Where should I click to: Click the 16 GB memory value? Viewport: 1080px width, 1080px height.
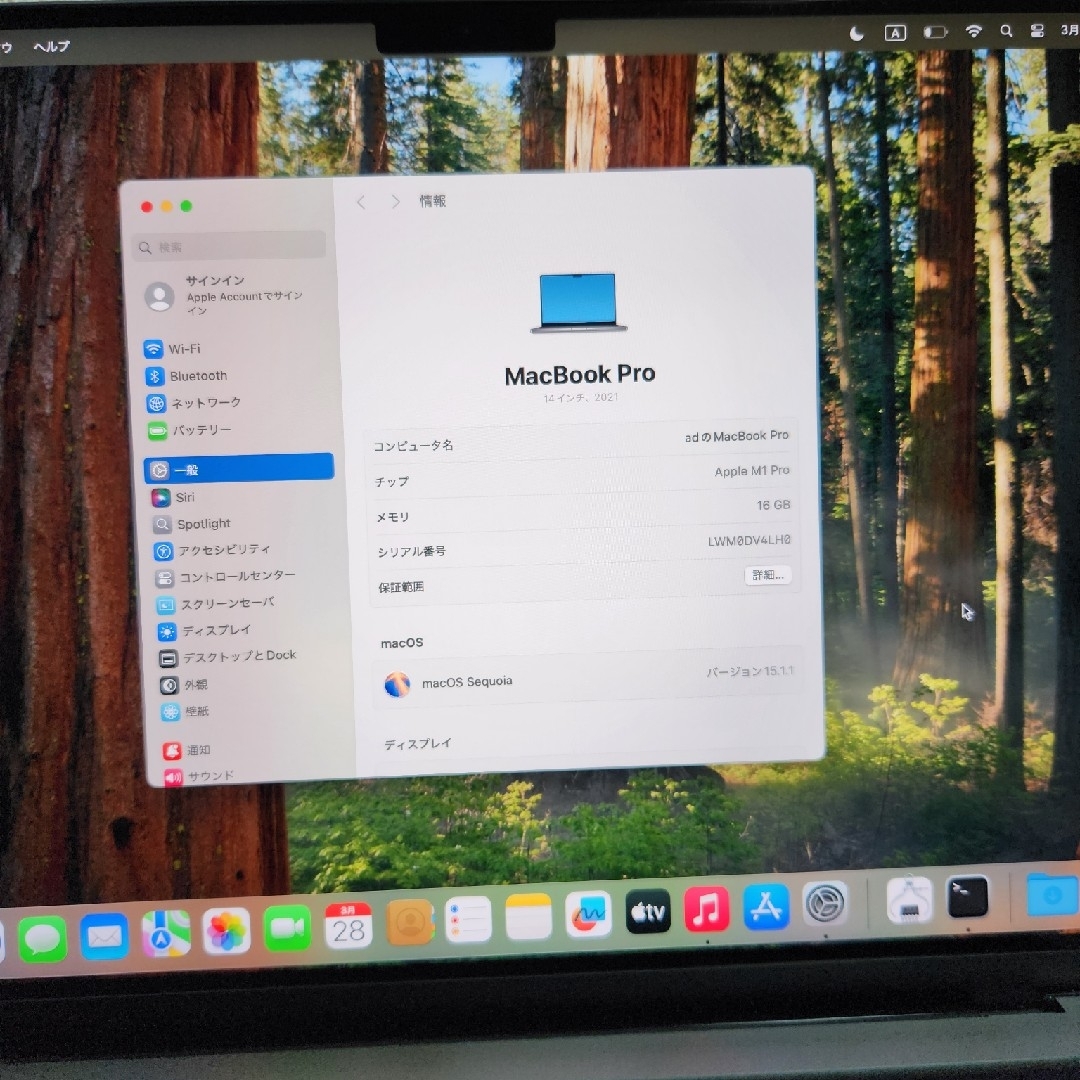pos(773,505)
